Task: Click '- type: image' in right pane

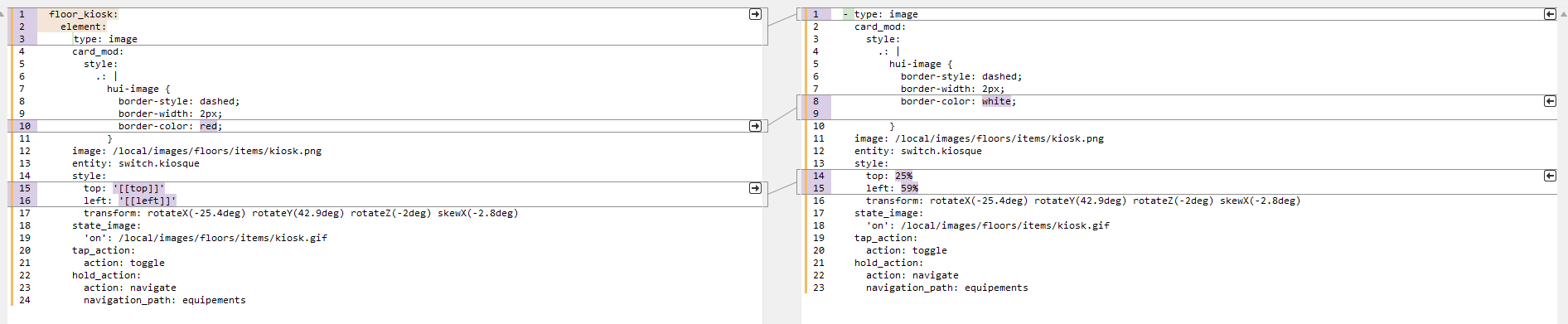Action: pyautogui.click(x=881, y=14)
